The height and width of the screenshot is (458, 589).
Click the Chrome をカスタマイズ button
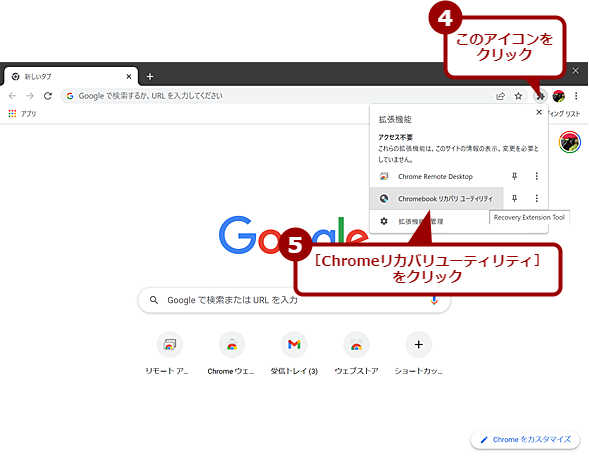coord(526,440)
